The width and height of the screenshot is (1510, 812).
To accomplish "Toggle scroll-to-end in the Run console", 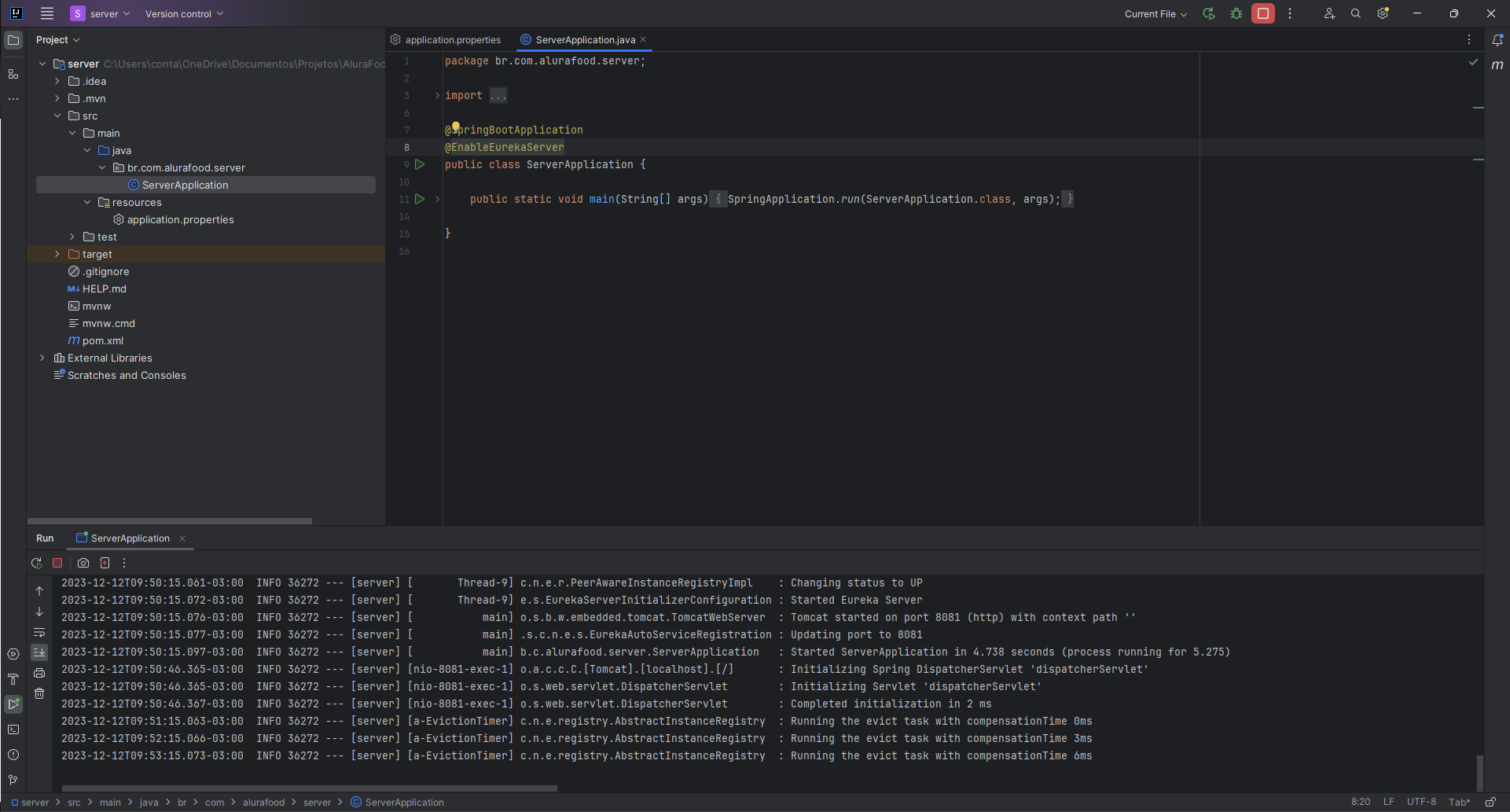I will tap(39, 652).
